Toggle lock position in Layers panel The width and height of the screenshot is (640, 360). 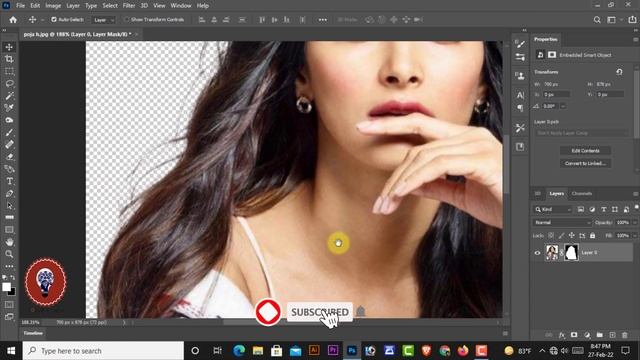pos(572,236)
